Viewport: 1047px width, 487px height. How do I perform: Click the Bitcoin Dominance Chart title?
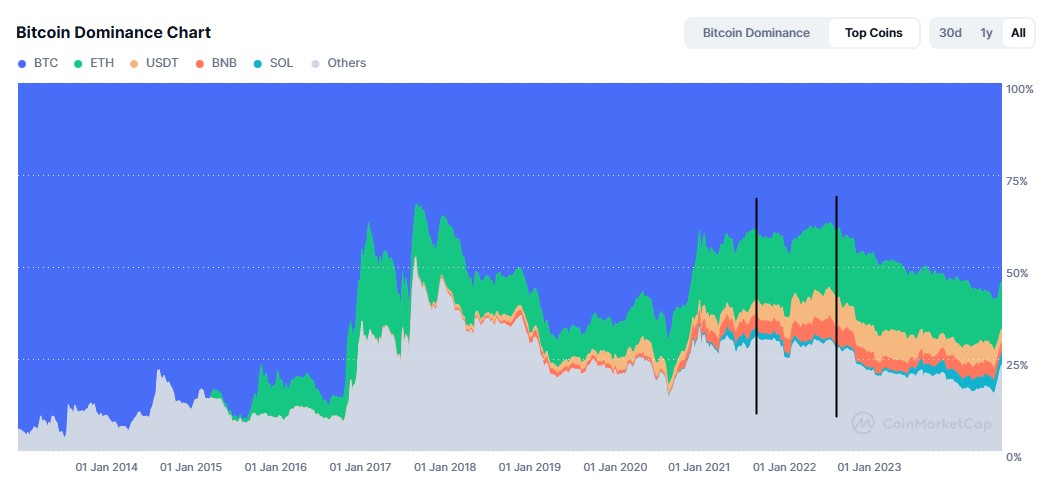pos(113,33)
